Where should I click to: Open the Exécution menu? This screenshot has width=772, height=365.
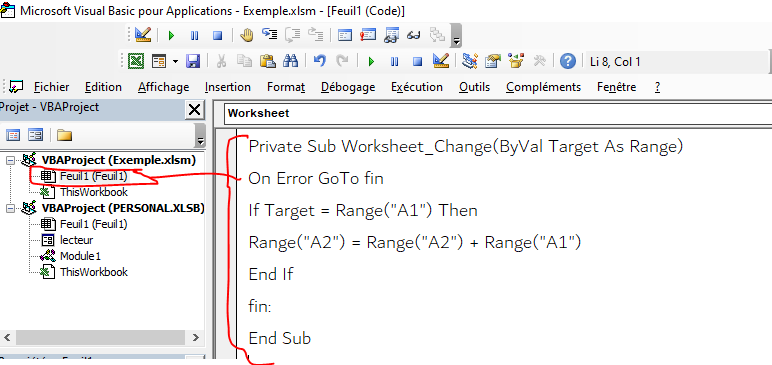(417, 87)
